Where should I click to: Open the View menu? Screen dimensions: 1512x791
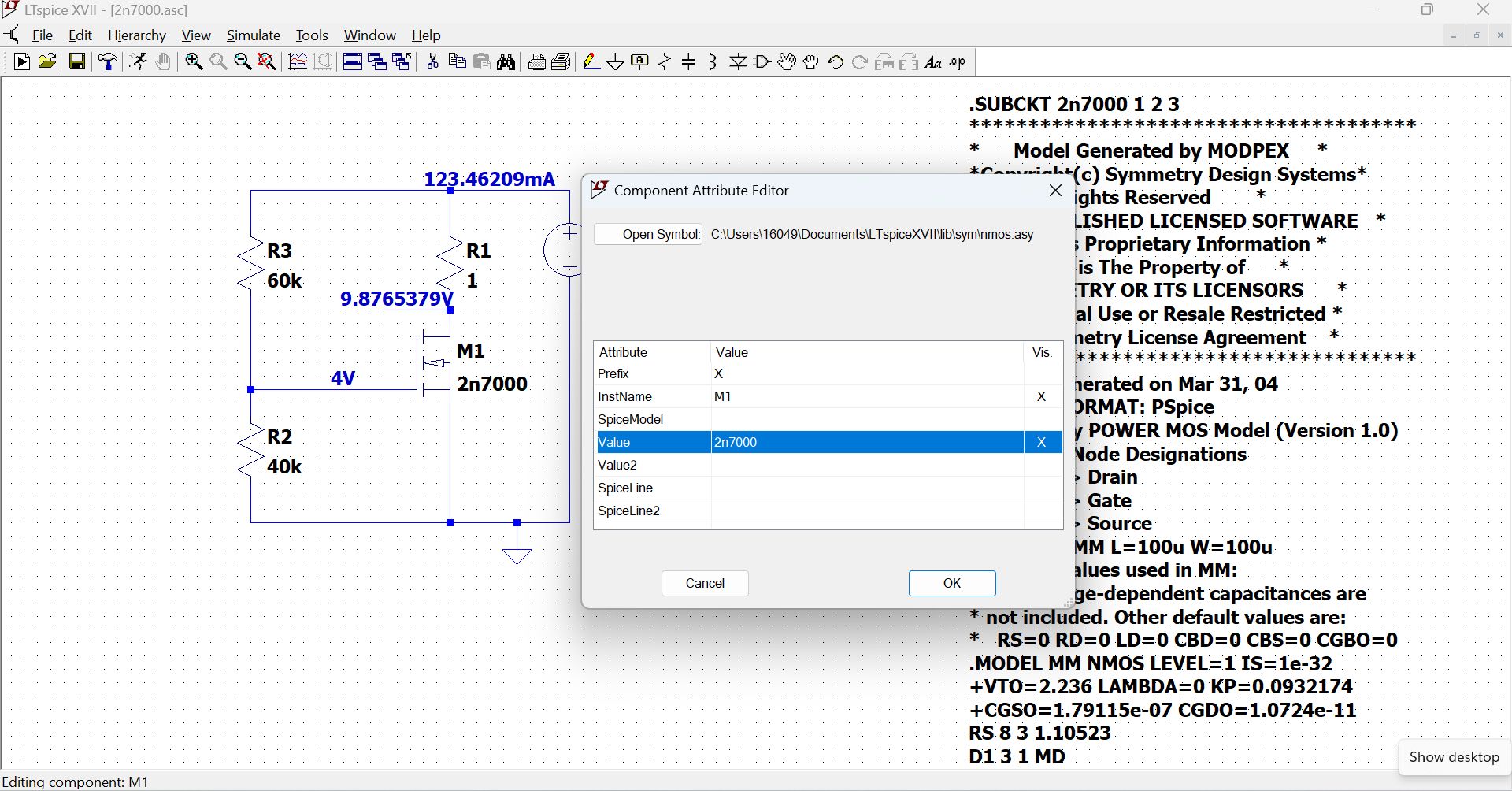(x=196, y=35)
